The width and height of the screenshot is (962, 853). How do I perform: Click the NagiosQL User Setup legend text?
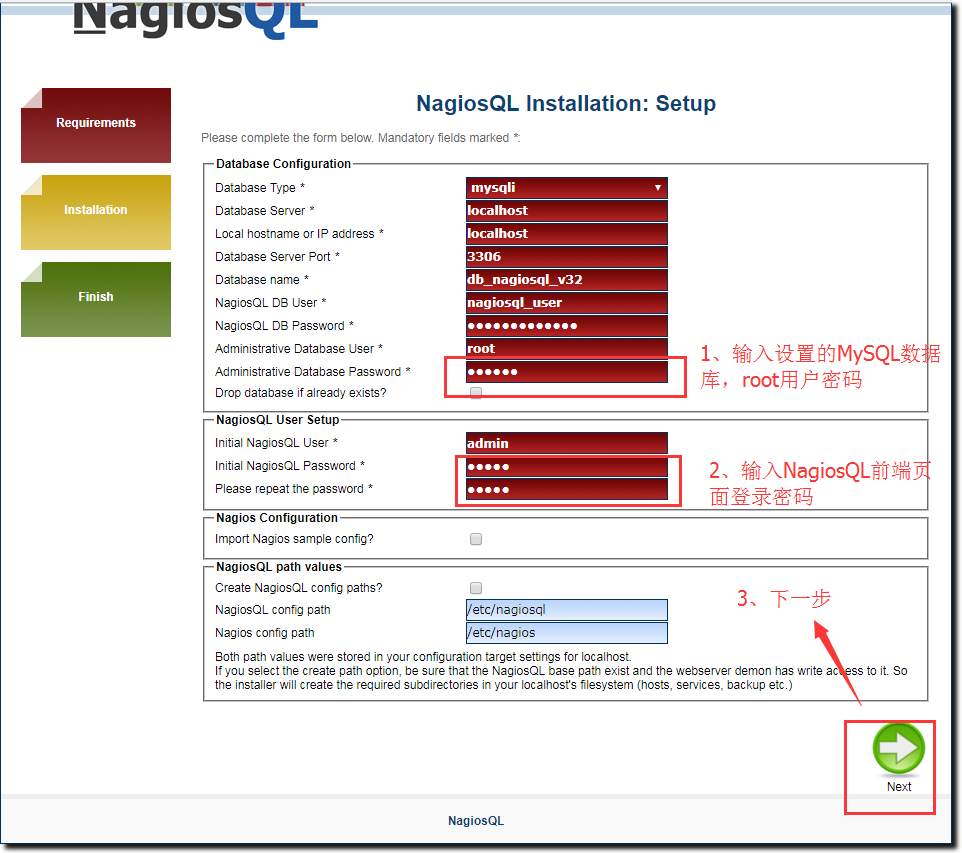[277, 420]
